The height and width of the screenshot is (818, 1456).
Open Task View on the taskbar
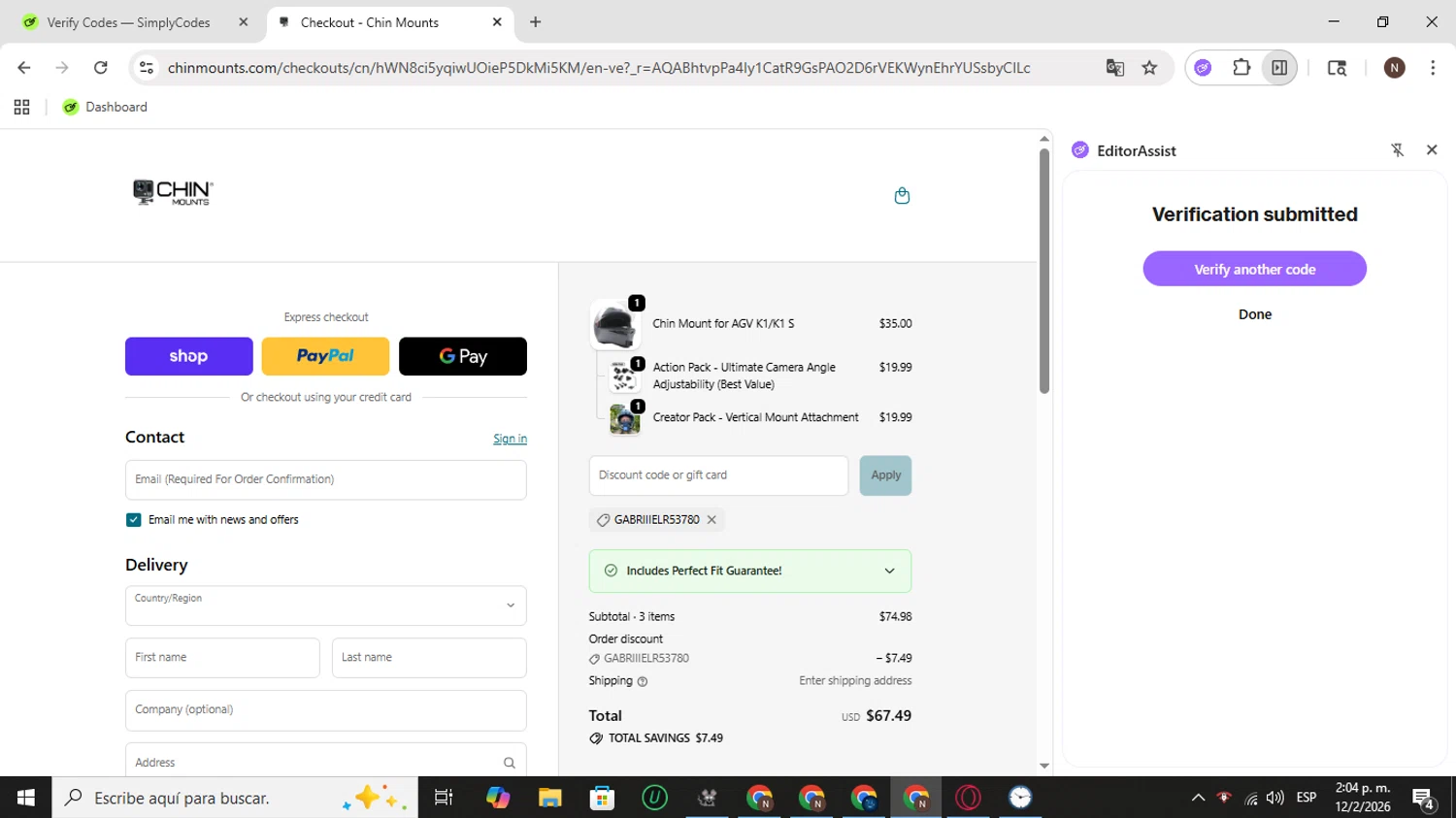[x=444, y=798]
